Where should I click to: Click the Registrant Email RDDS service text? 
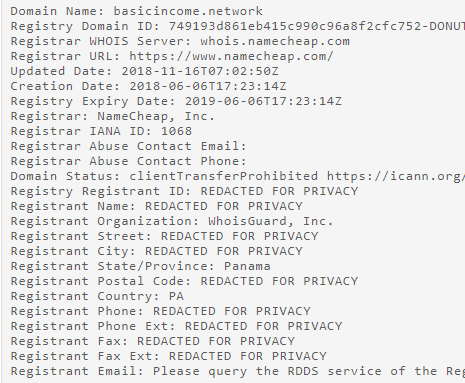click(309, 371)
